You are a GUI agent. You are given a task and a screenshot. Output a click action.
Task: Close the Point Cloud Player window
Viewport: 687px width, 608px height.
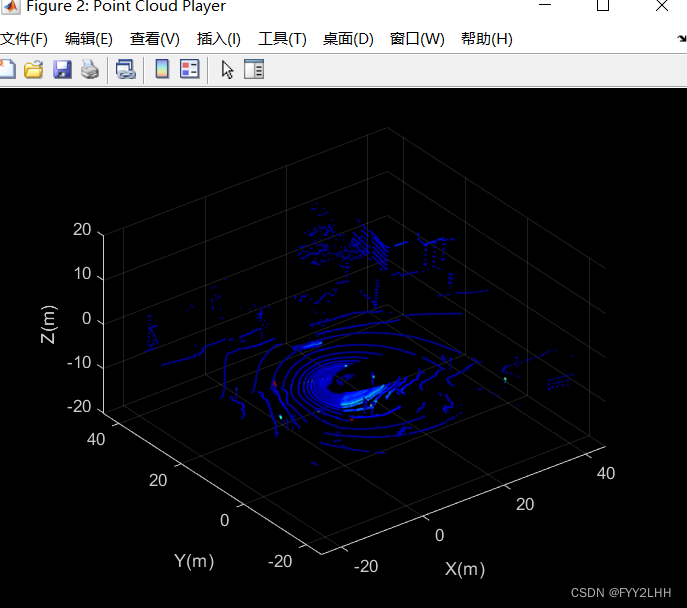click(x=662, y=5)
